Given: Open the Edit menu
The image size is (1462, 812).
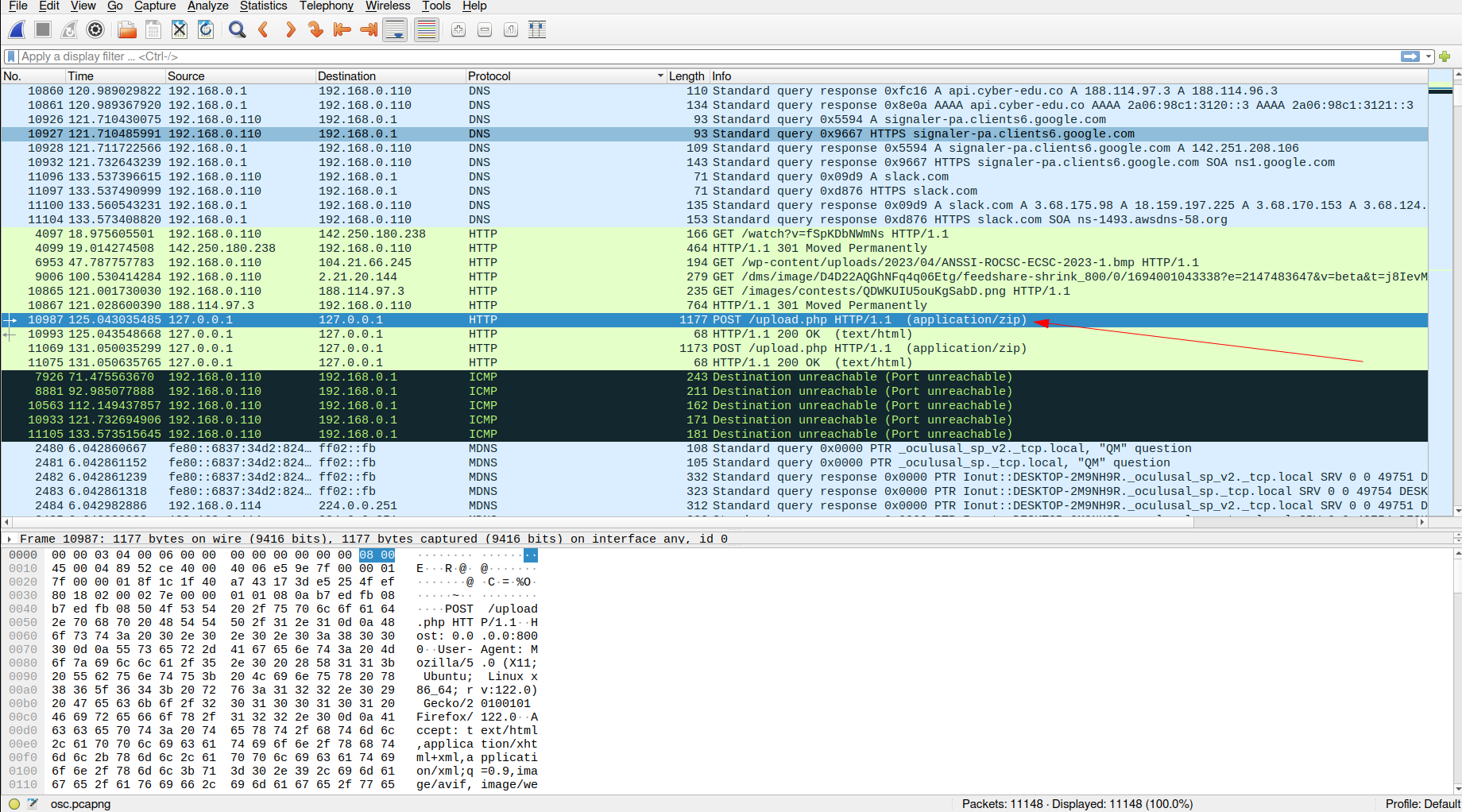Looking at the screenshot, I should [49, 6].
